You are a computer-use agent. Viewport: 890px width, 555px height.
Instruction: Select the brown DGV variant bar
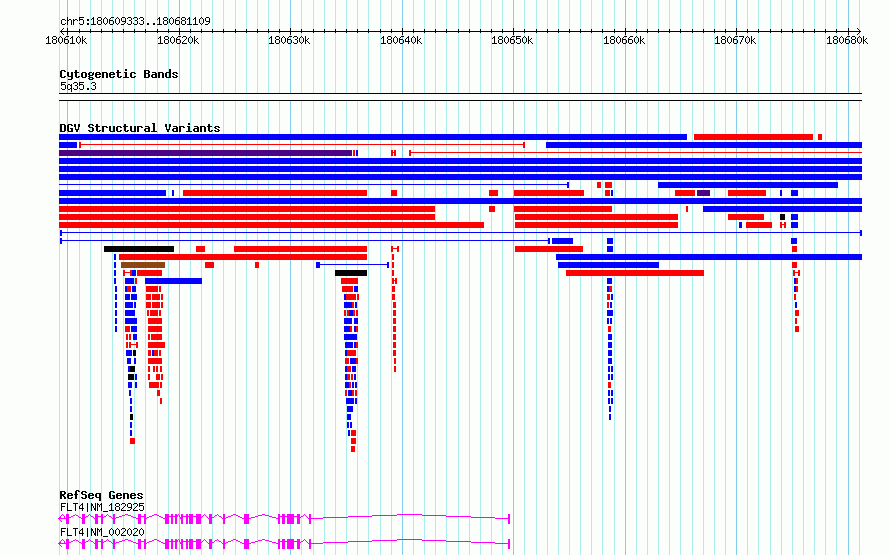143,265
